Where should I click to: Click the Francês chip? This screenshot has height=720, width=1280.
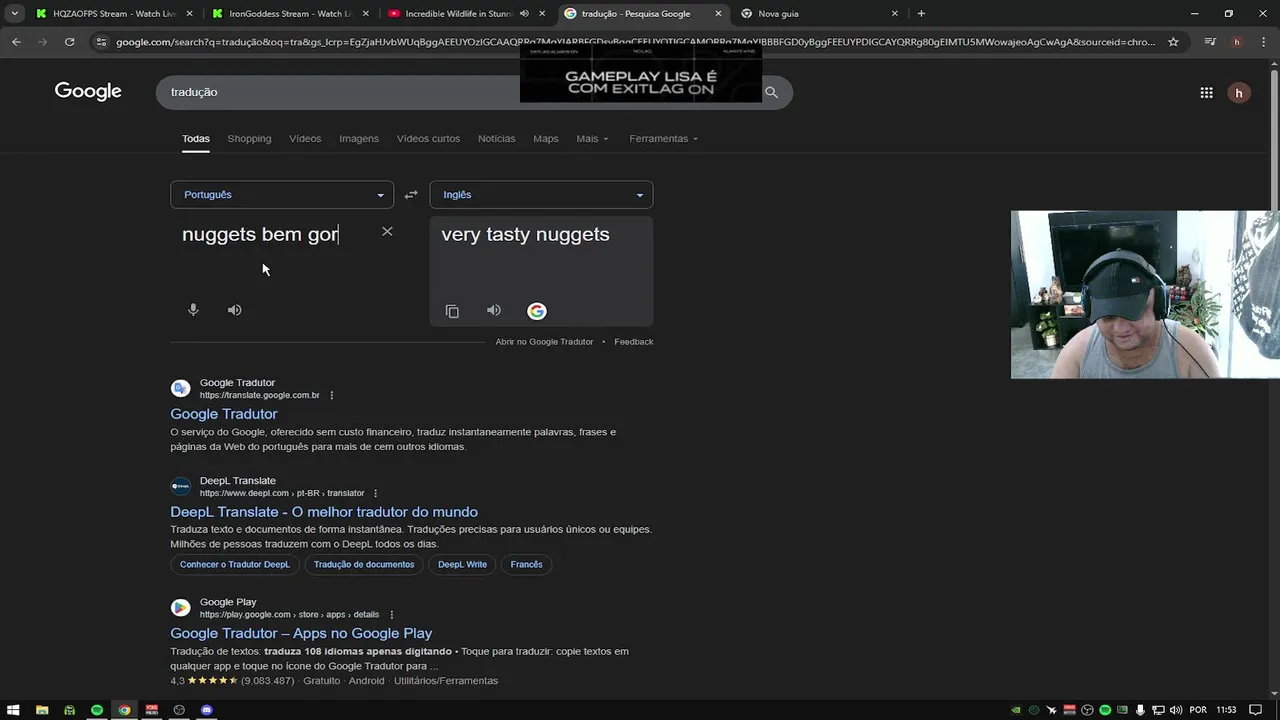pos(526,565)
